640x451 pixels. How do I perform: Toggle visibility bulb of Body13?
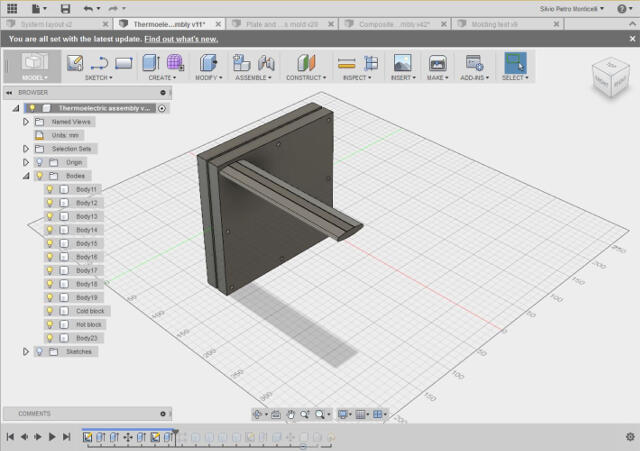pyautogui.click(x=50, y=216)
